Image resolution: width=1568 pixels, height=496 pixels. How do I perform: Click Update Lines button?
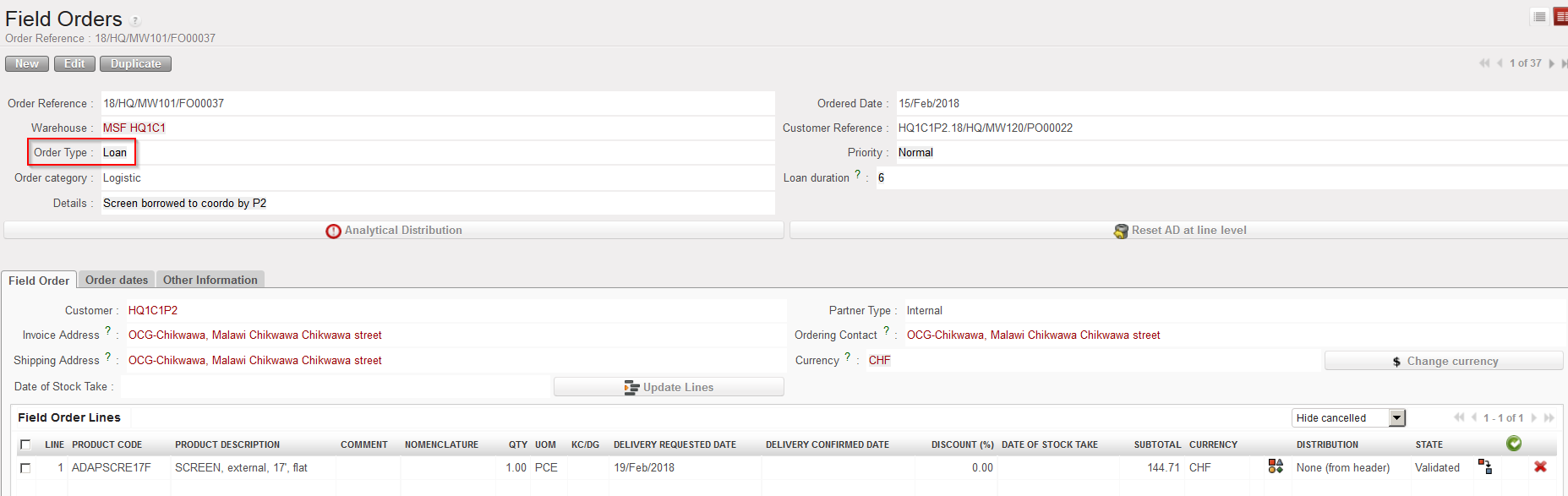point(669,387)
